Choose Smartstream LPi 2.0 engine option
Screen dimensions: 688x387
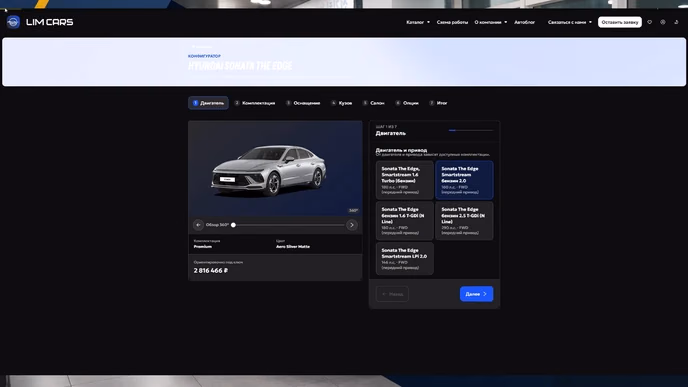[x=405, y=258]
